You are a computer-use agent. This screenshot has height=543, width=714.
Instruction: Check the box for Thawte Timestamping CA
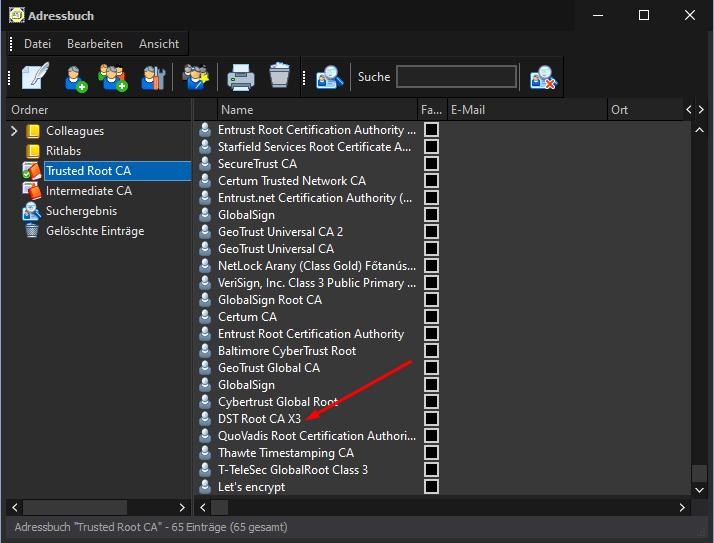click(431, 452)
